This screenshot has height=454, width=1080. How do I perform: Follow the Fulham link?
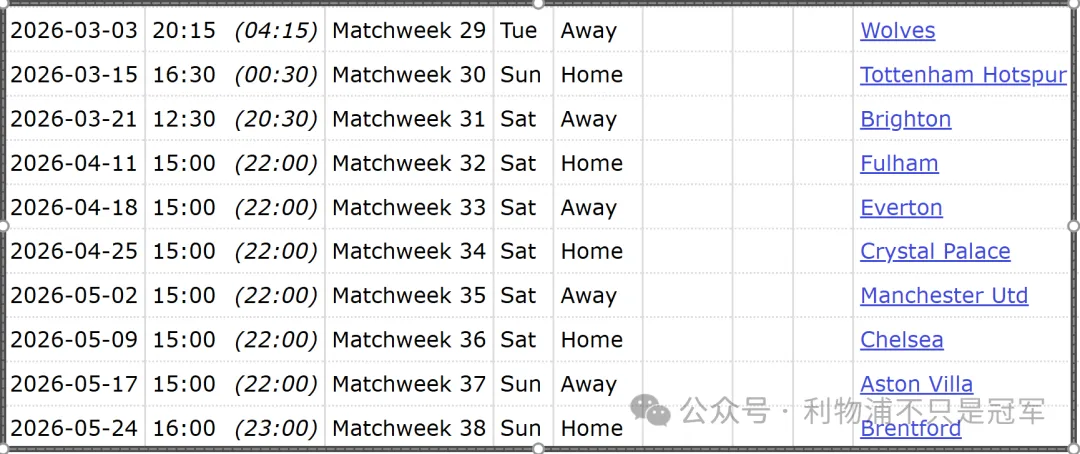click(x=899, y=163)
